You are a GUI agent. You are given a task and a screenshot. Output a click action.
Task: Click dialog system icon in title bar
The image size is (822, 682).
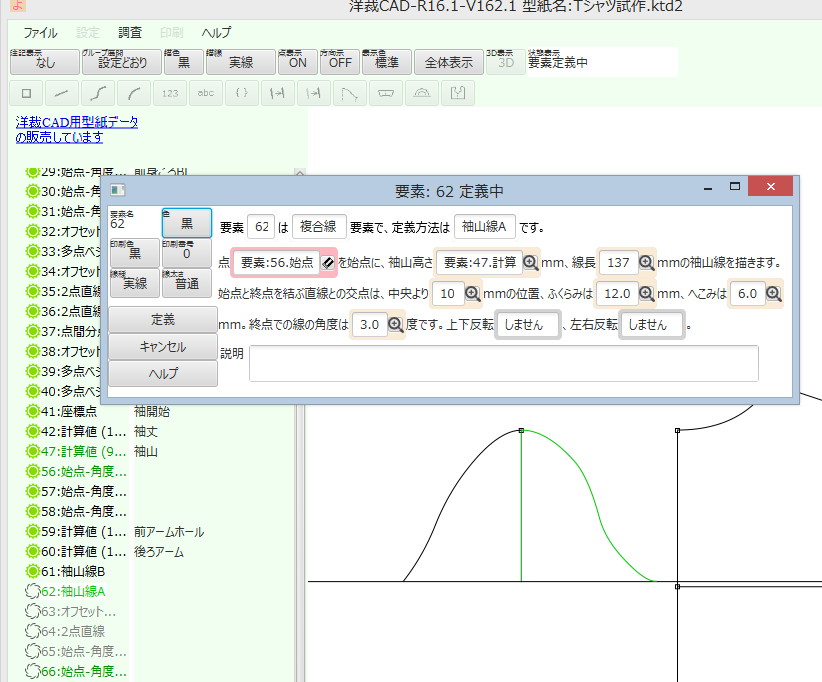(x=117, y=190)
